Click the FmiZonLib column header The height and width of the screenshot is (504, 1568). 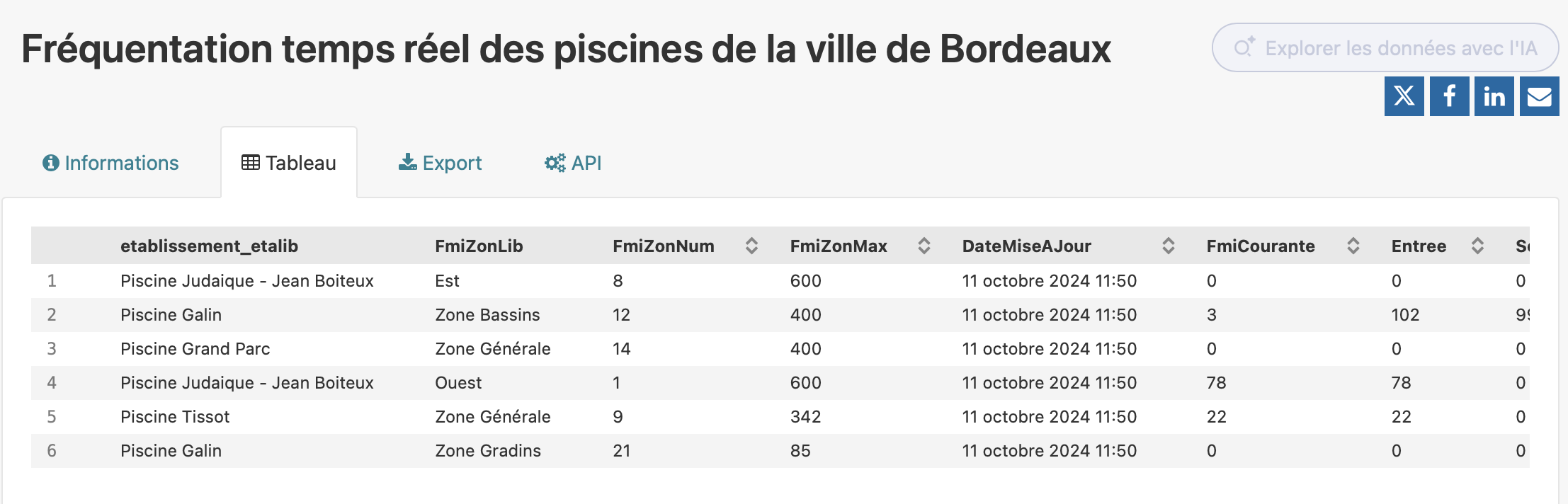[479, 246]
